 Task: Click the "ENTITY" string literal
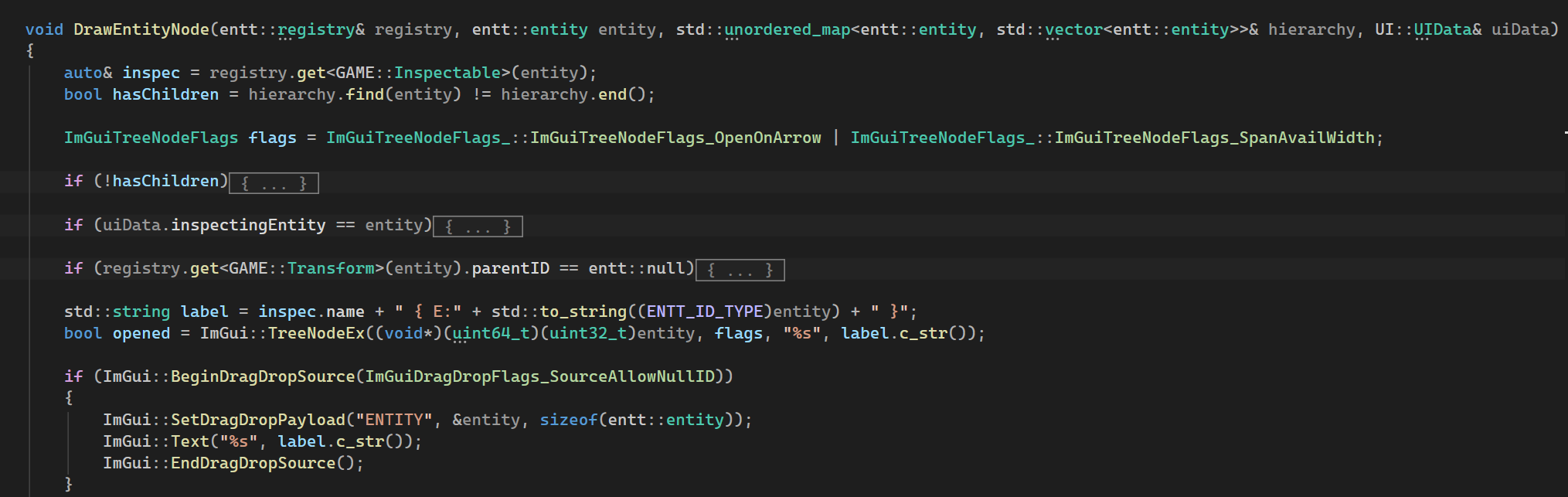(x=394, y=420)
